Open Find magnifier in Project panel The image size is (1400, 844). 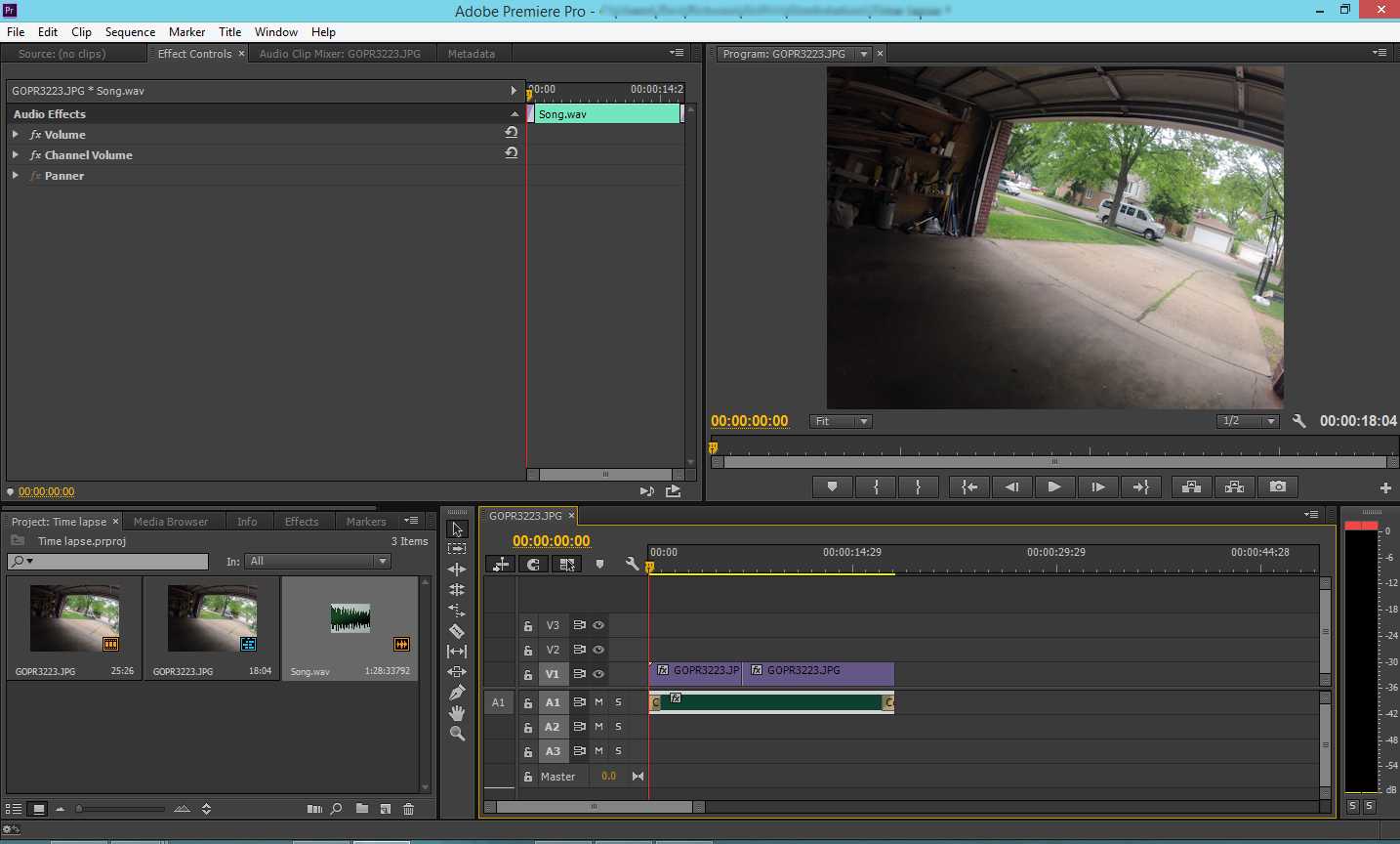[x=337, y=809]
